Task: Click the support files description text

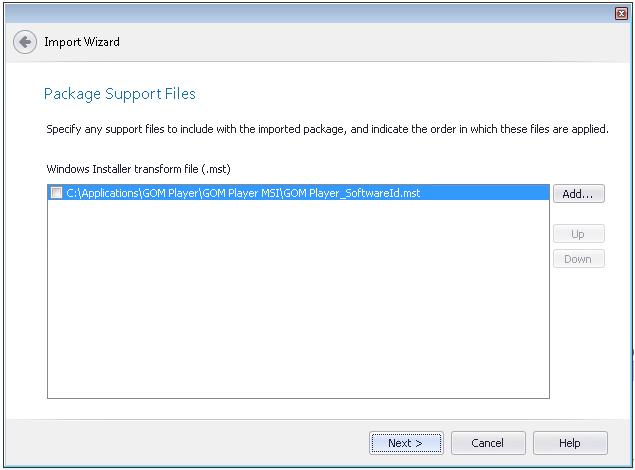Action: pyautogui.click(x=327, y=130)
